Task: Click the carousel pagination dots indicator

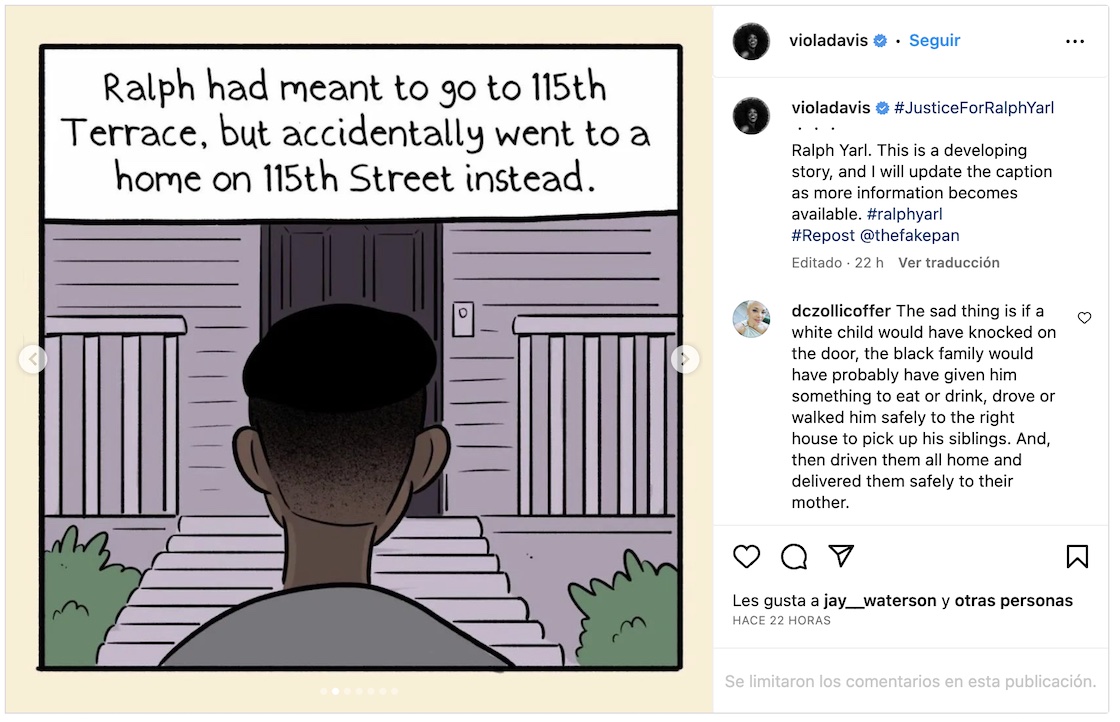Action: [359, 691]
